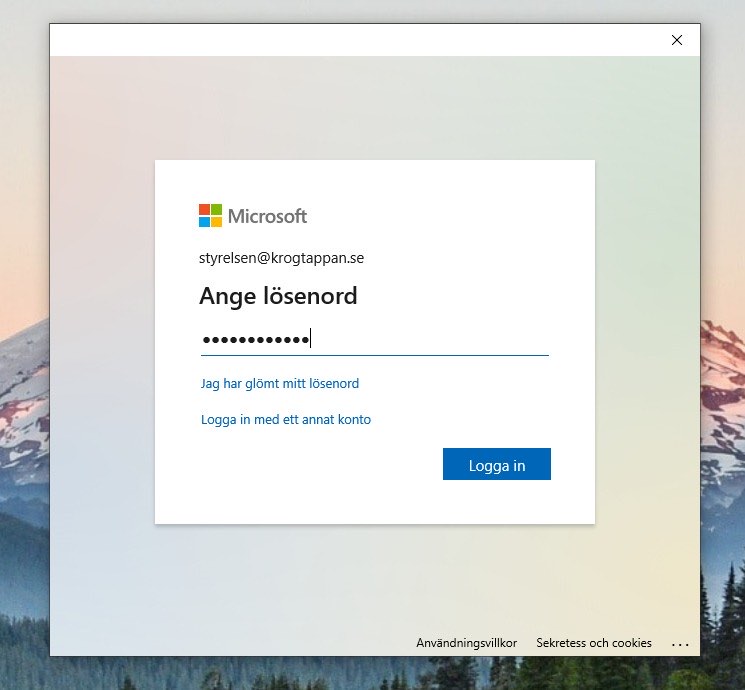Viewport: 745px width, 690px height.
Task: Click the 'Ange lösenord' heading
Action: click(278, 296)
